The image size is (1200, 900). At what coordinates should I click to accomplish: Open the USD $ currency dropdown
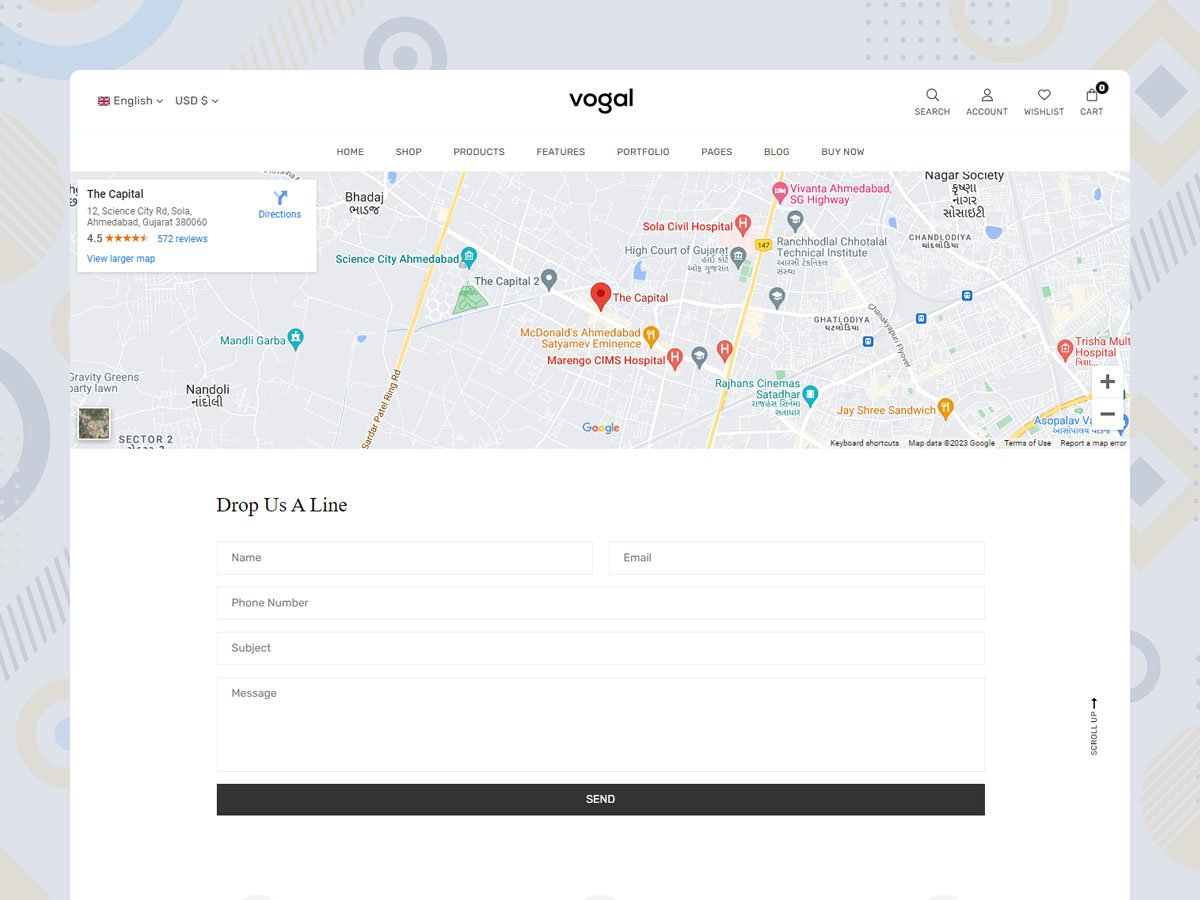coord(196,101)
